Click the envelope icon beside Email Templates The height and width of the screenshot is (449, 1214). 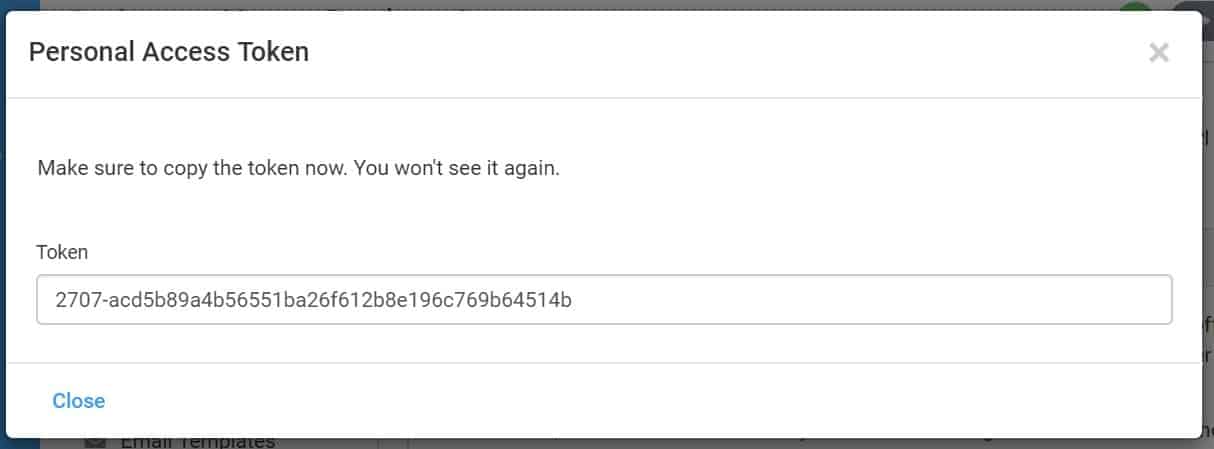point(96,441)
